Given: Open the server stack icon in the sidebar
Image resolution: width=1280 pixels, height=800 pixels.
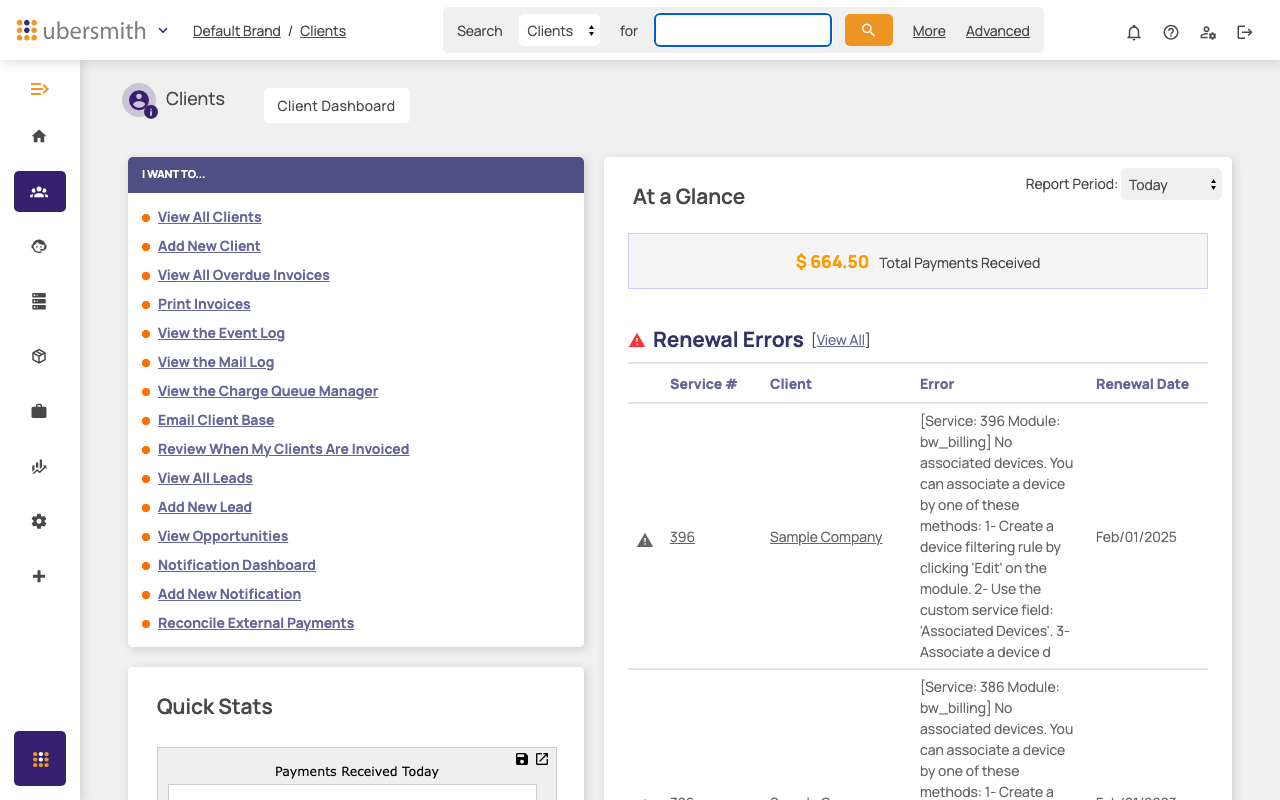Looking at the screenshot, I should coord(39,301).
